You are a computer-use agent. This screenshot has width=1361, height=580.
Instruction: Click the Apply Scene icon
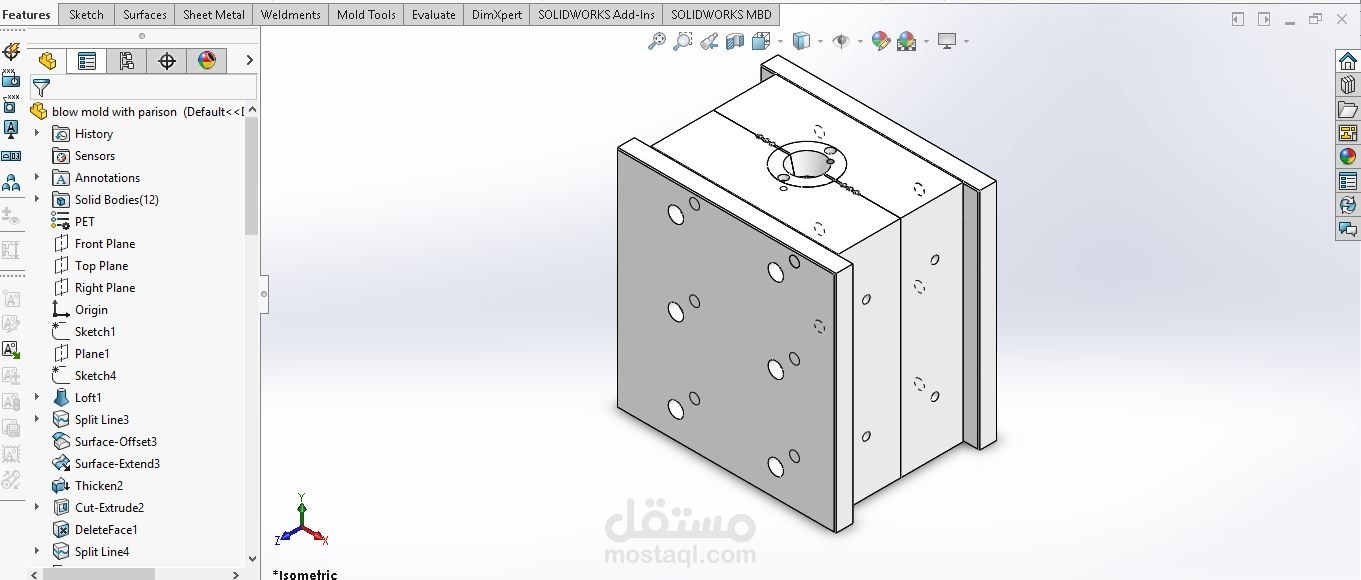[x=907, y=41]
